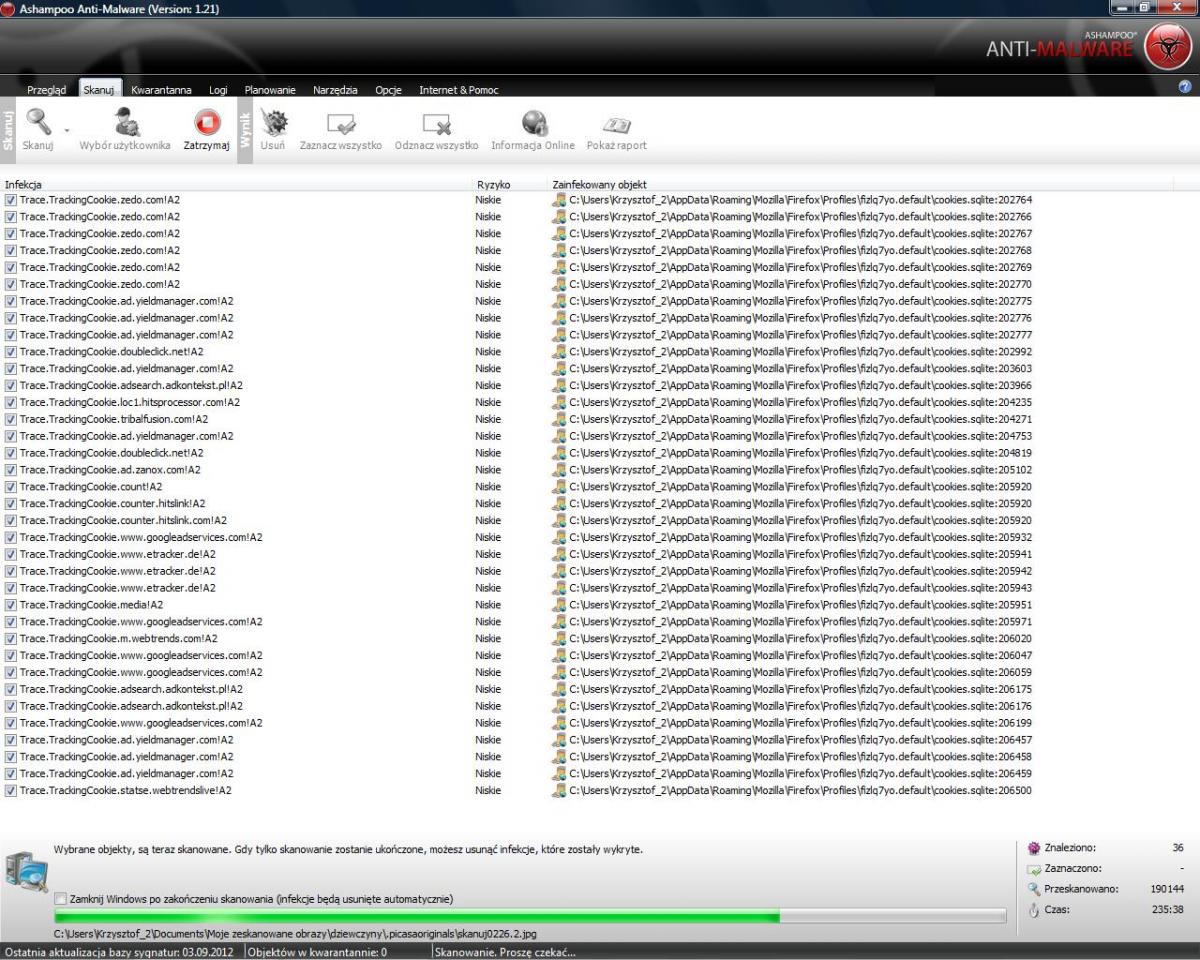The width and height of the screenshot is (1200, 960).
Task: Uncheck the tribalfusion.com entry
Action: tap(11, 420)
